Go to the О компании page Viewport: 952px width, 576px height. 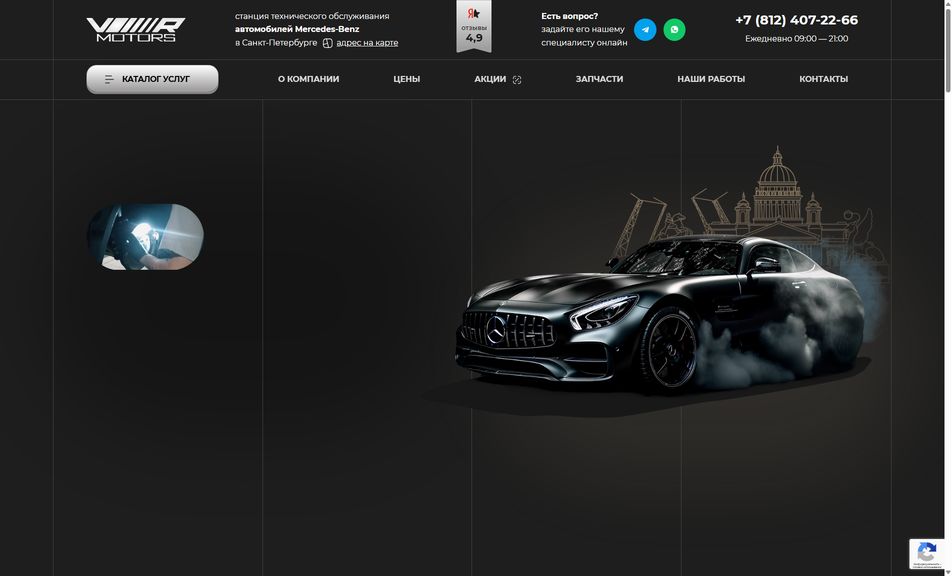[308, 79]
